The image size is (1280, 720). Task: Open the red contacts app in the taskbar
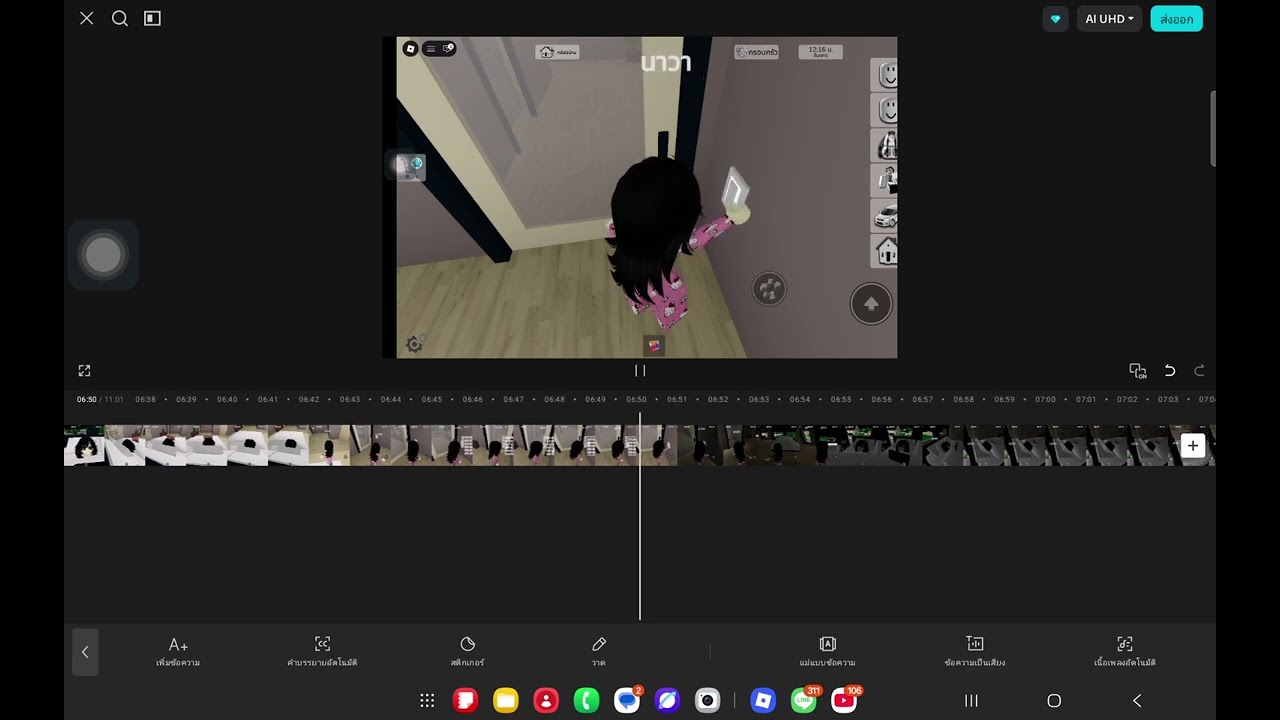point(546,701)
